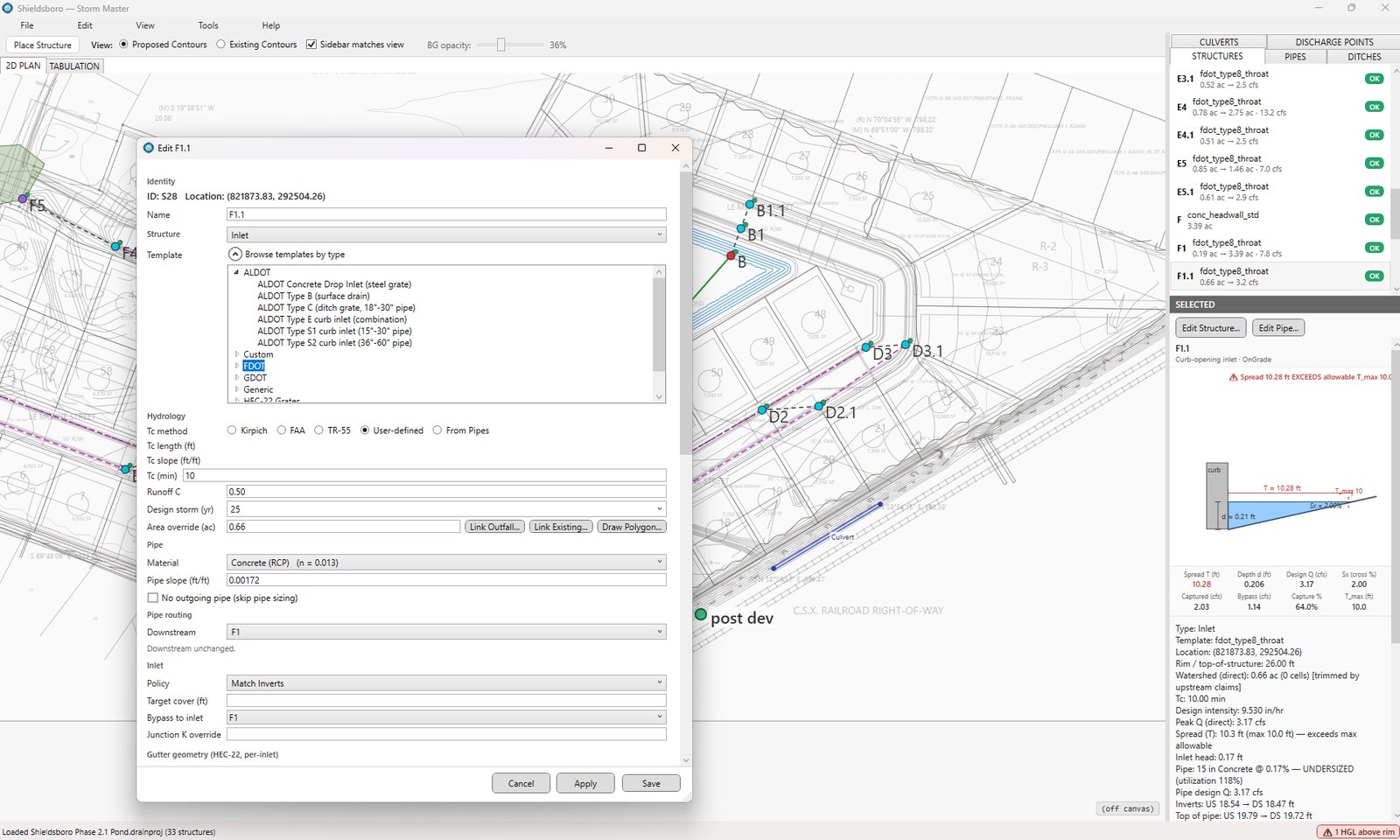Image resolution: width=1400 pixels, height=840 pixels.
Task: Click Cancel in Edit F1.1 dialog
Action: (x=521, y=783)
